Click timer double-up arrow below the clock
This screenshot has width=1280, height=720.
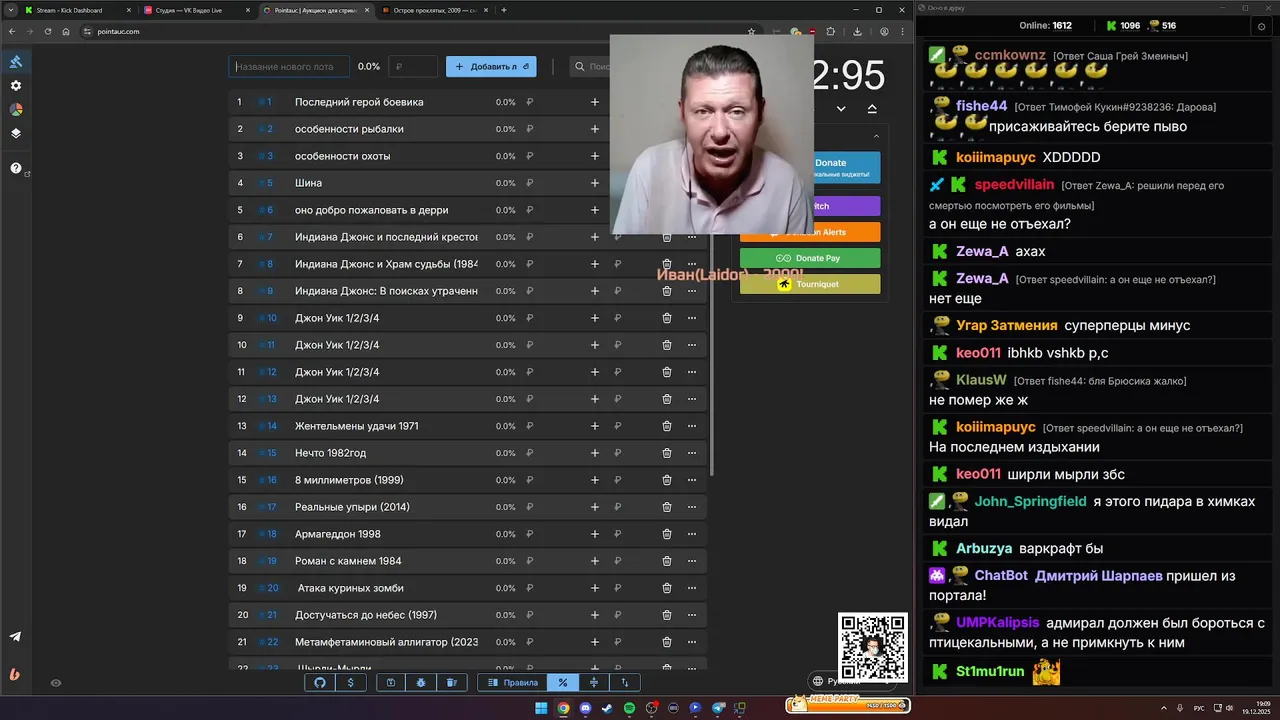[x=872, y=108]
